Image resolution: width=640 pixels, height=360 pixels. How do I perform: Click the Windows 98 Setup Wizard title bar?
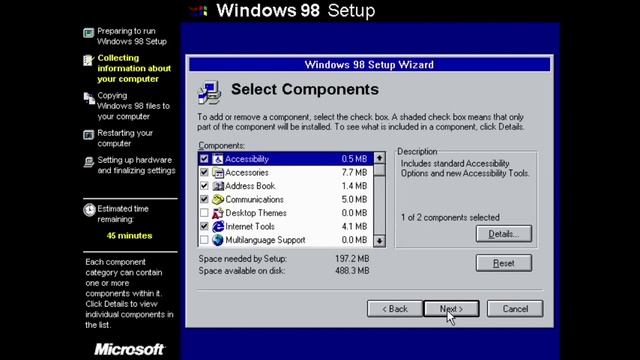coord(369,64)
